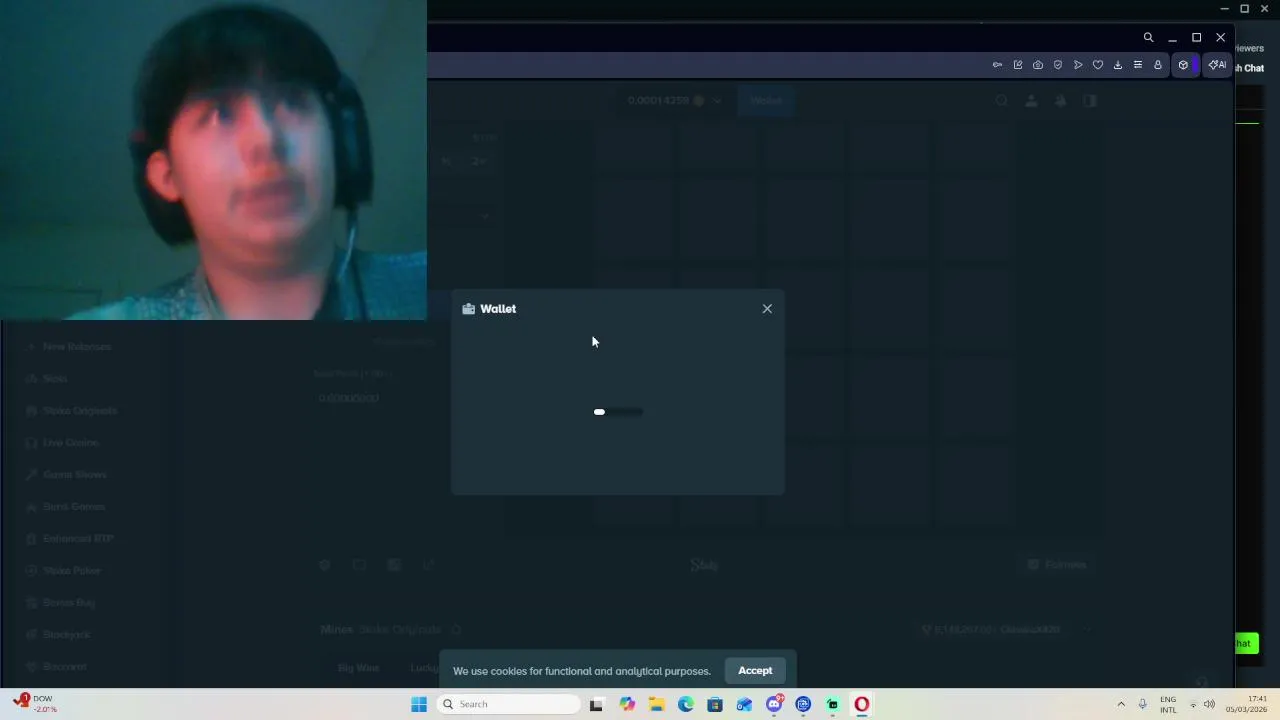
Task: Open the edit page note icon
Action: [1018, 65]
